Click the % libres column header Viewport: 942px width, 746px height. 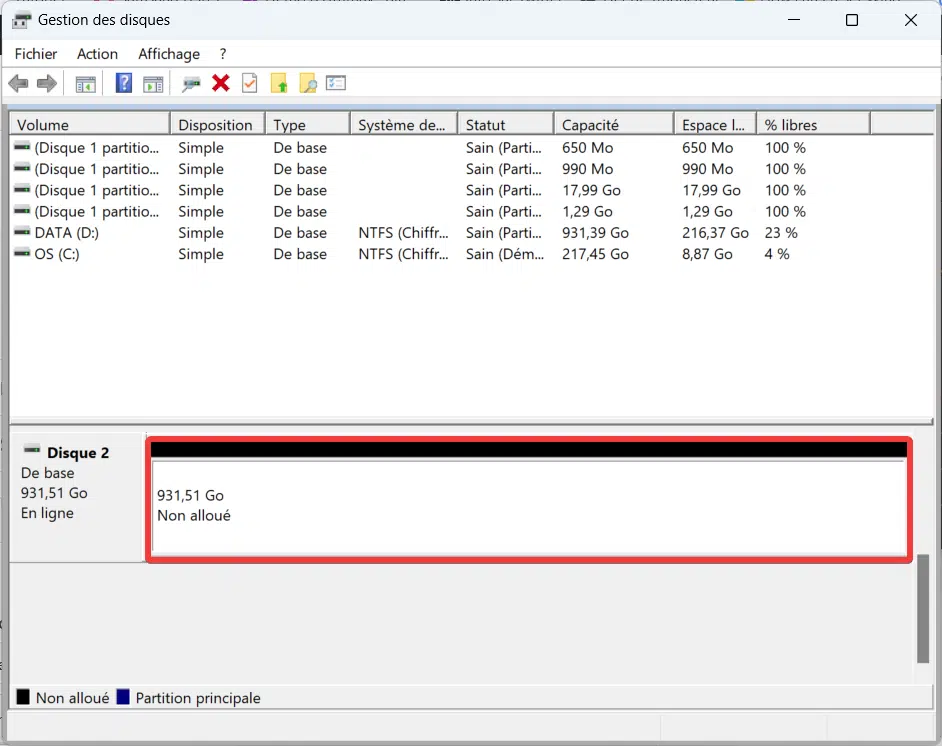812,125
